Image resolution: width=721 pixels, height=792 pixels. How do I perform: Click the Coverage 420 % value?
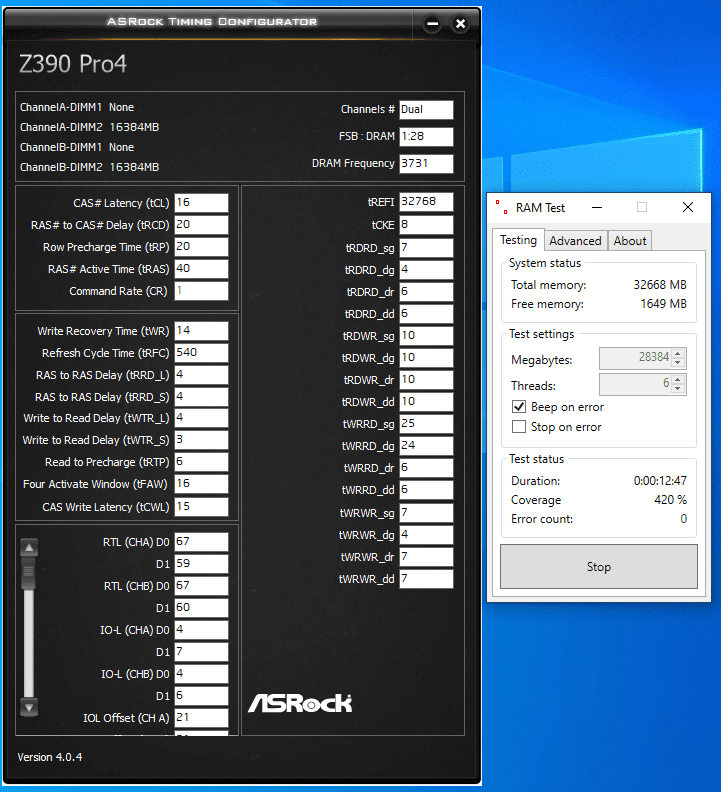[x=670, y=500]
